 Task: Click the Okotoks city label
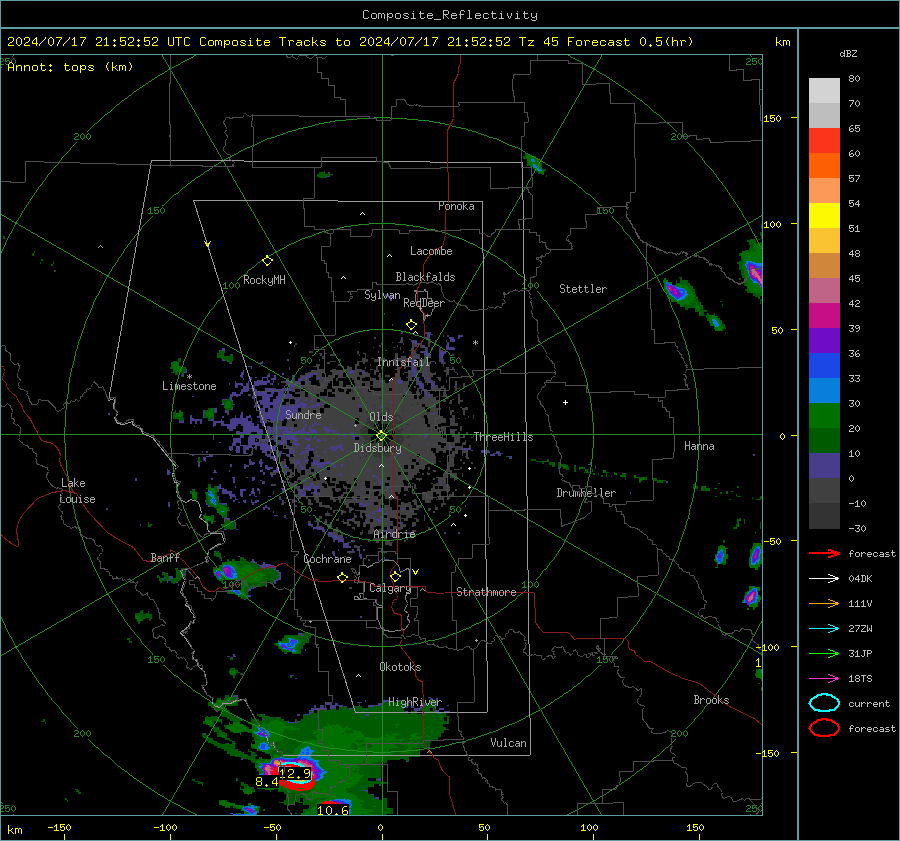pyautogui.click(x=400, y=667)
